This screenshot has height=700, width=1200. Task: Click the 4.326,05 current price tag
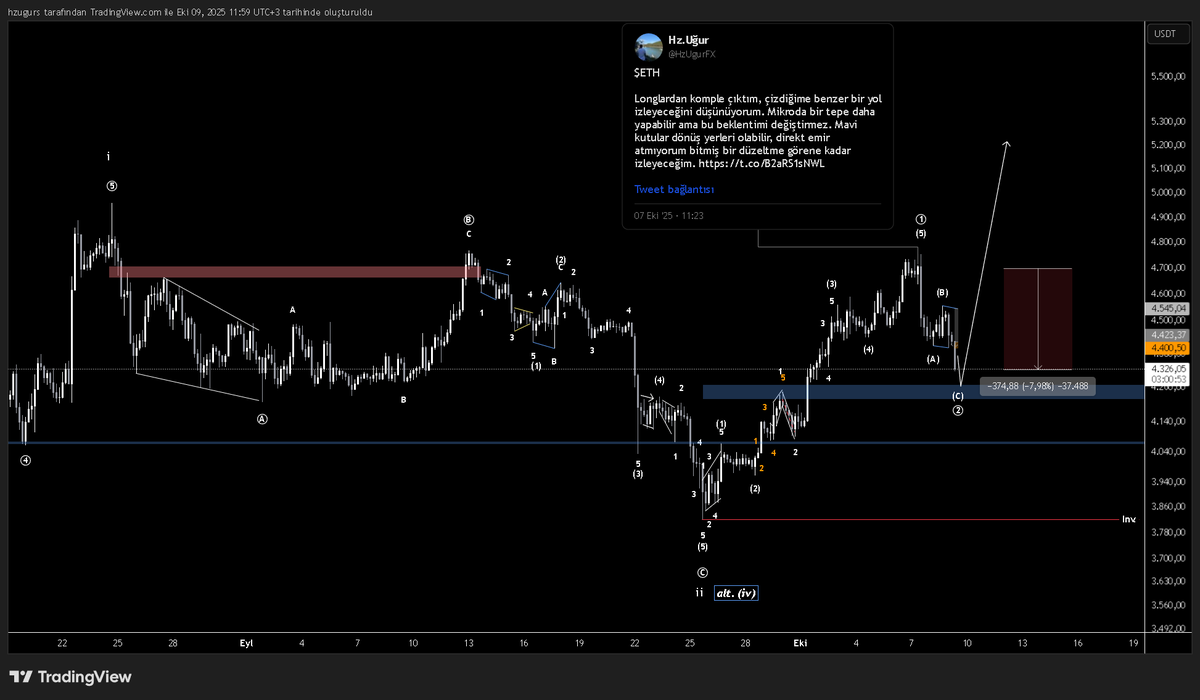(x=1167, y=368)
